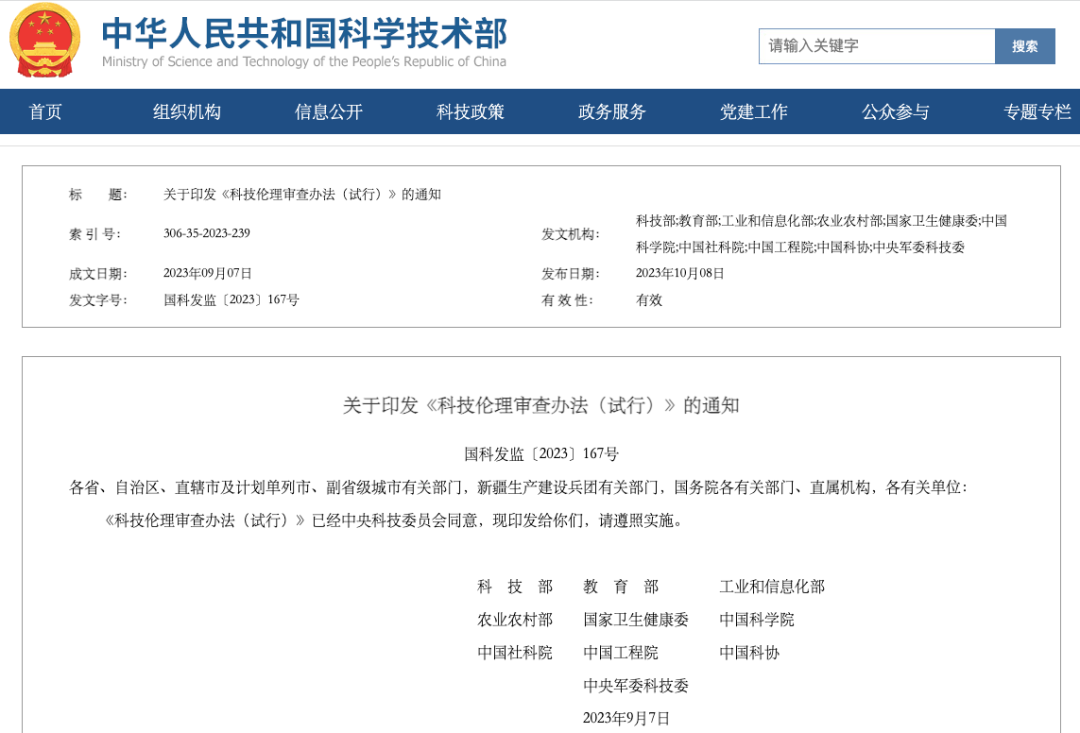Click inside the keyword search input field
1080x733 pixels.
pos(876,46)
